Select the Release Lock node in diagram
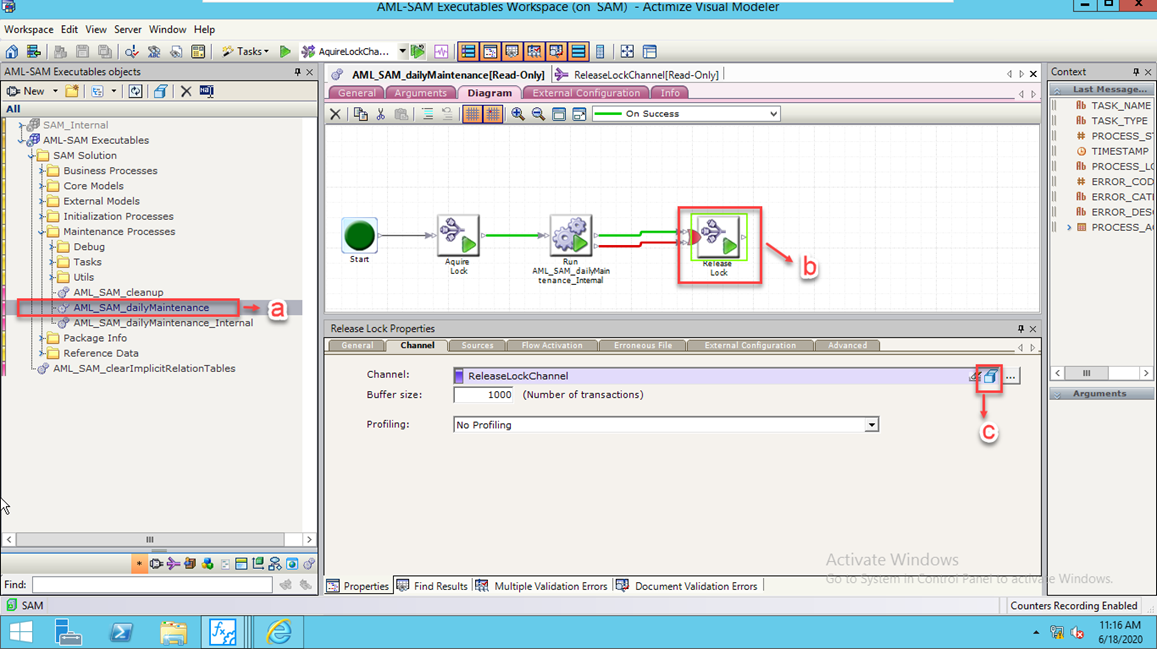 (719, 237)
